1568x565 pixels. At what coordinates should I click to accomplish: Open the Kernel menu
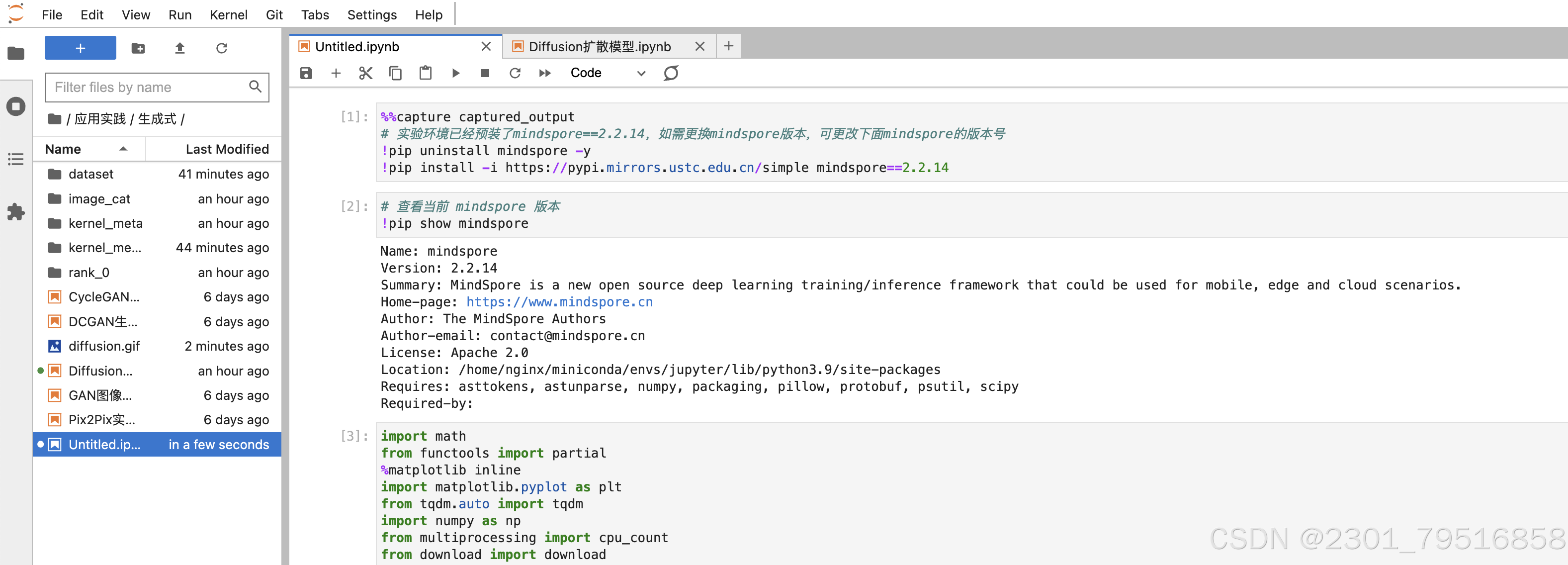(x=228, y=14)
